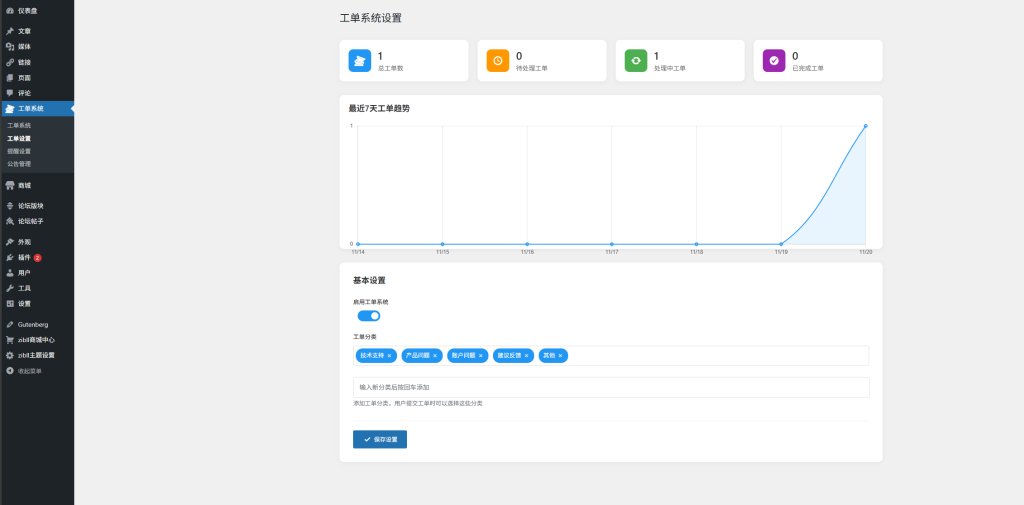This screenshot has width=1024, height=505.
Task: Click the 11/20 data point on chart
Action: pos(865,126)
